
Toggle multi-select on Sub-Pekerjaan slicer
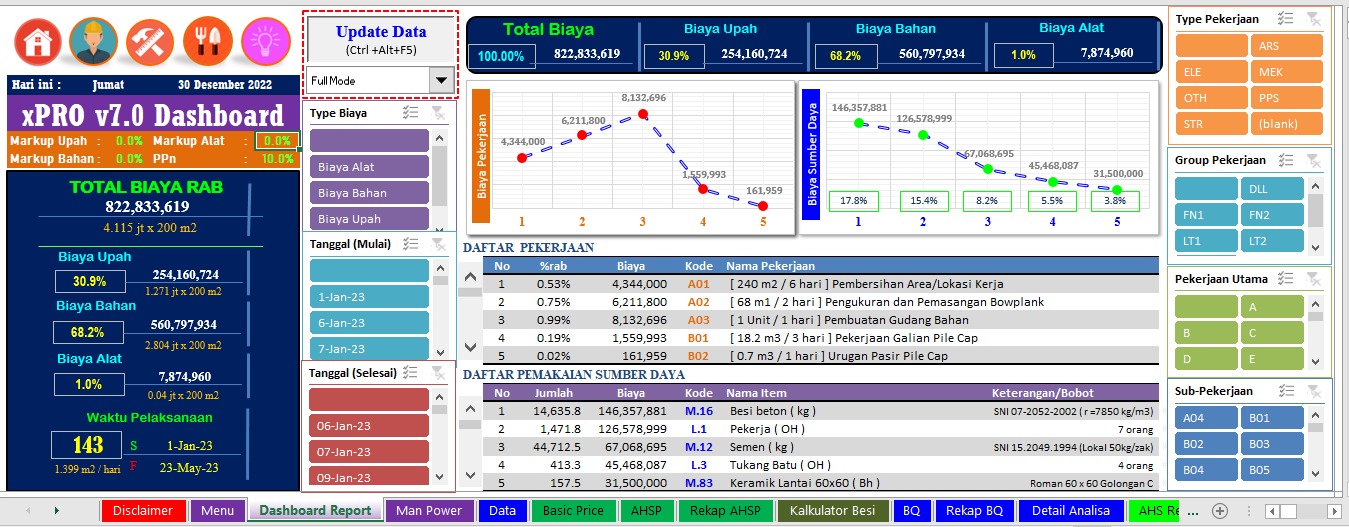1287,390
